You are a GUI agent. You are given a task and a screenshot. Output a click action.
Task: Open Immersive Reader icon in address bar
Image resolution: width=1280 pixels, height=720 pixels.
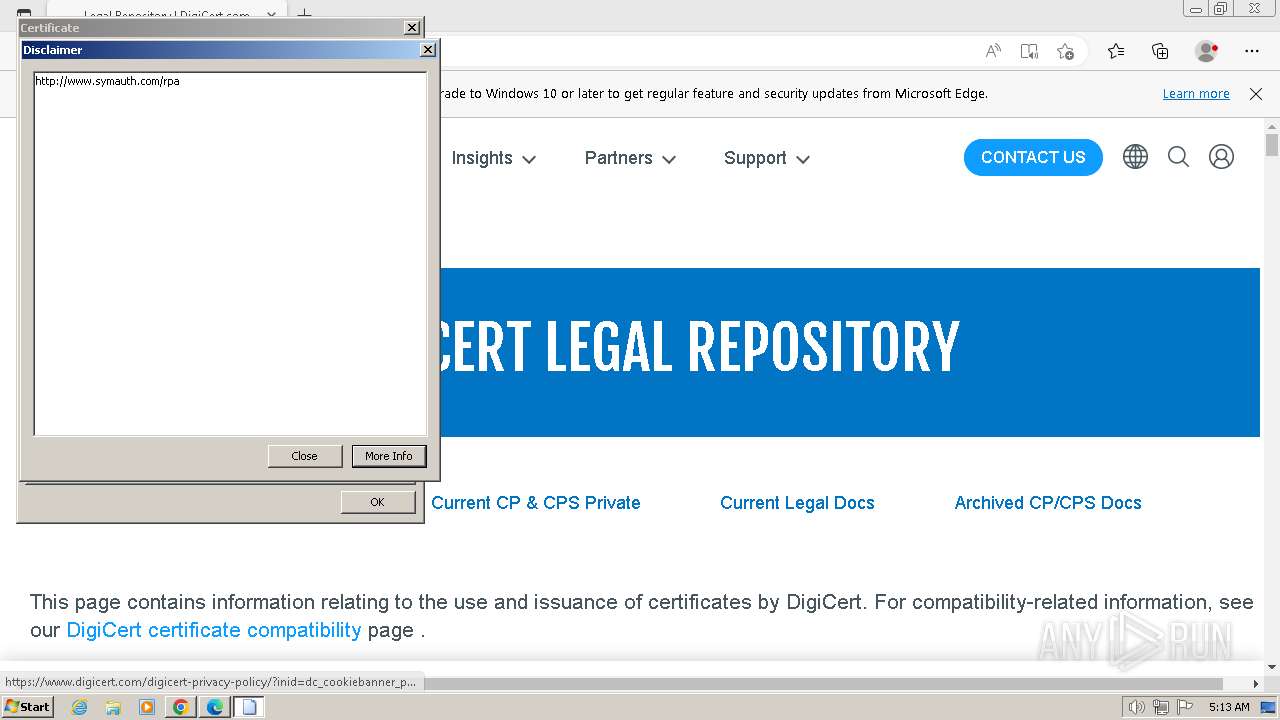(x=1029, y=51)
